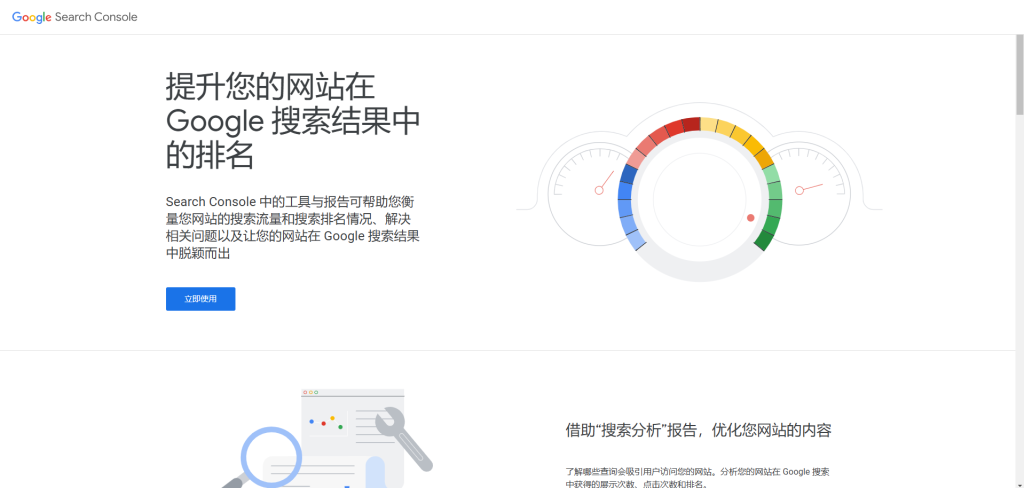Click the magnifier and wrench report illustration
The width and height of the screenshot is (1024, 488).
tap(327, 438)
